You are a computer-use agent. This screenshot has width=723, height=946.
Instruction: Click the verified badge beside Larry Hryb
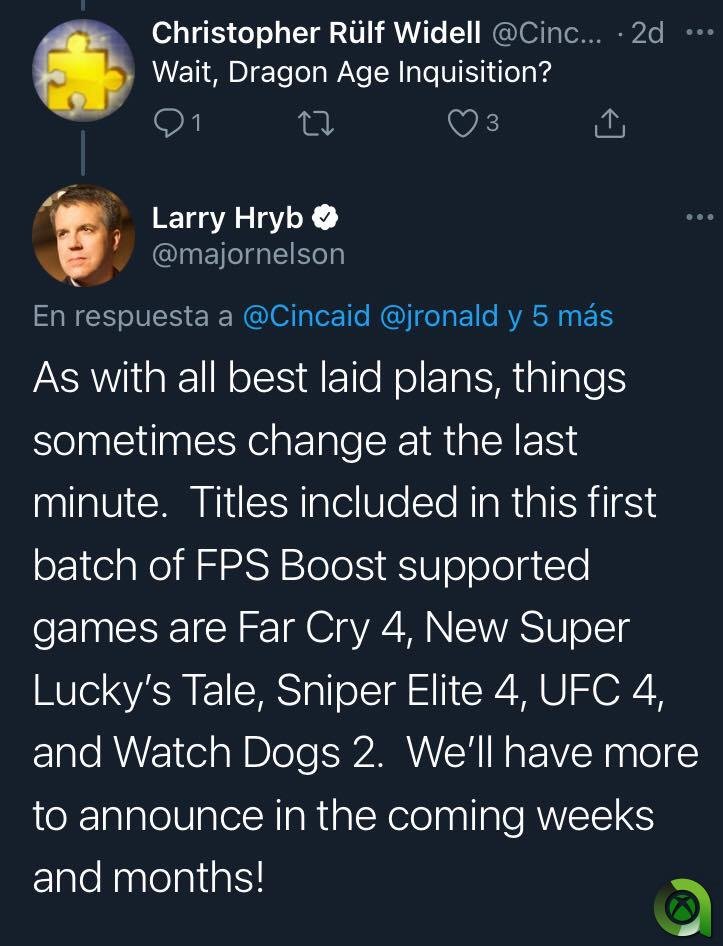pos(327,217)
